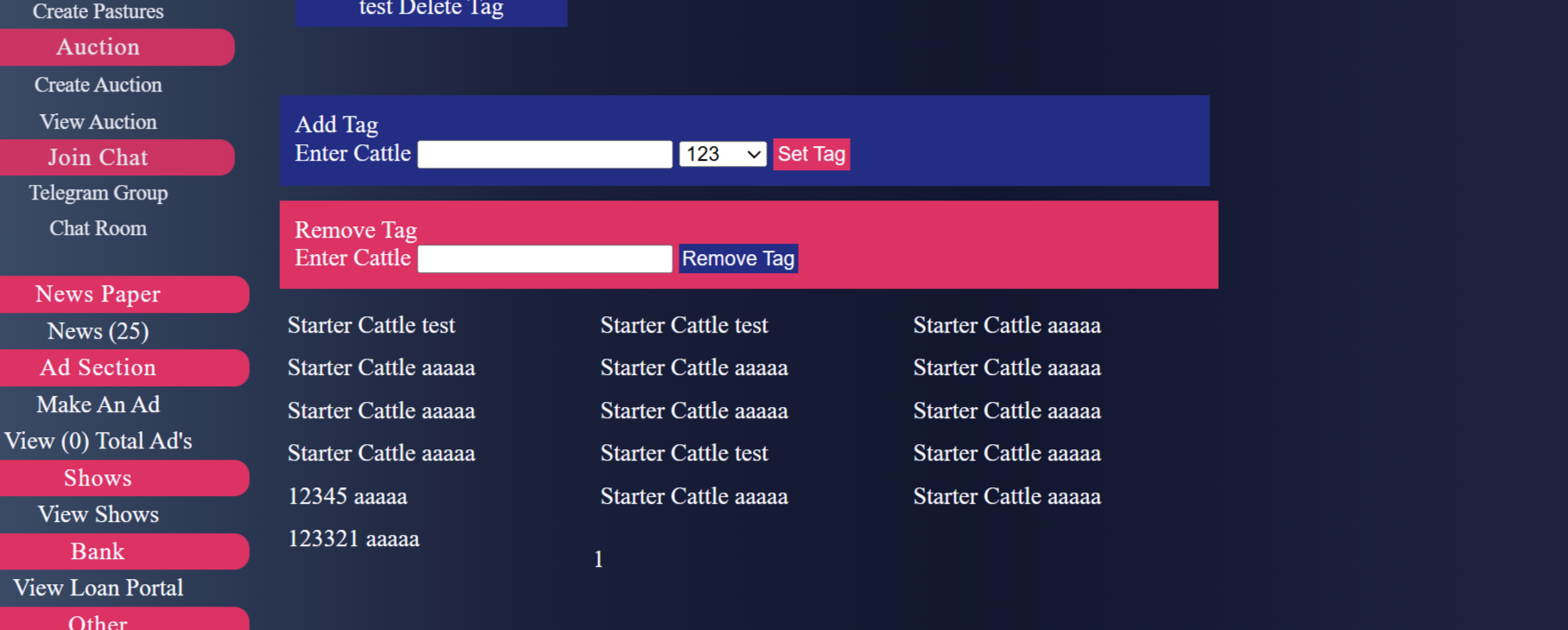Select Make An Ad link
Viewport: 1568px width, 630px height.
pyautogui.click(x=98, y=404)
